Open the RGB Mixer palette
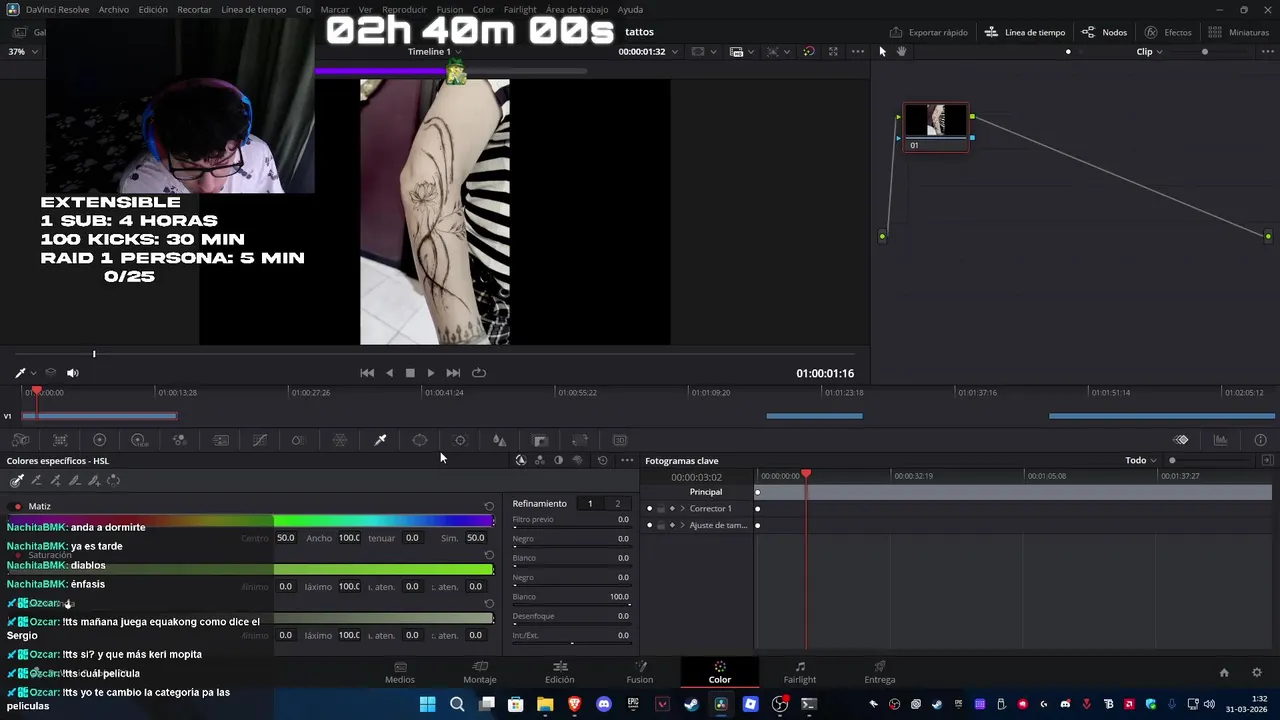Screen dimensions: 1280x720 [x=179, y=440]
